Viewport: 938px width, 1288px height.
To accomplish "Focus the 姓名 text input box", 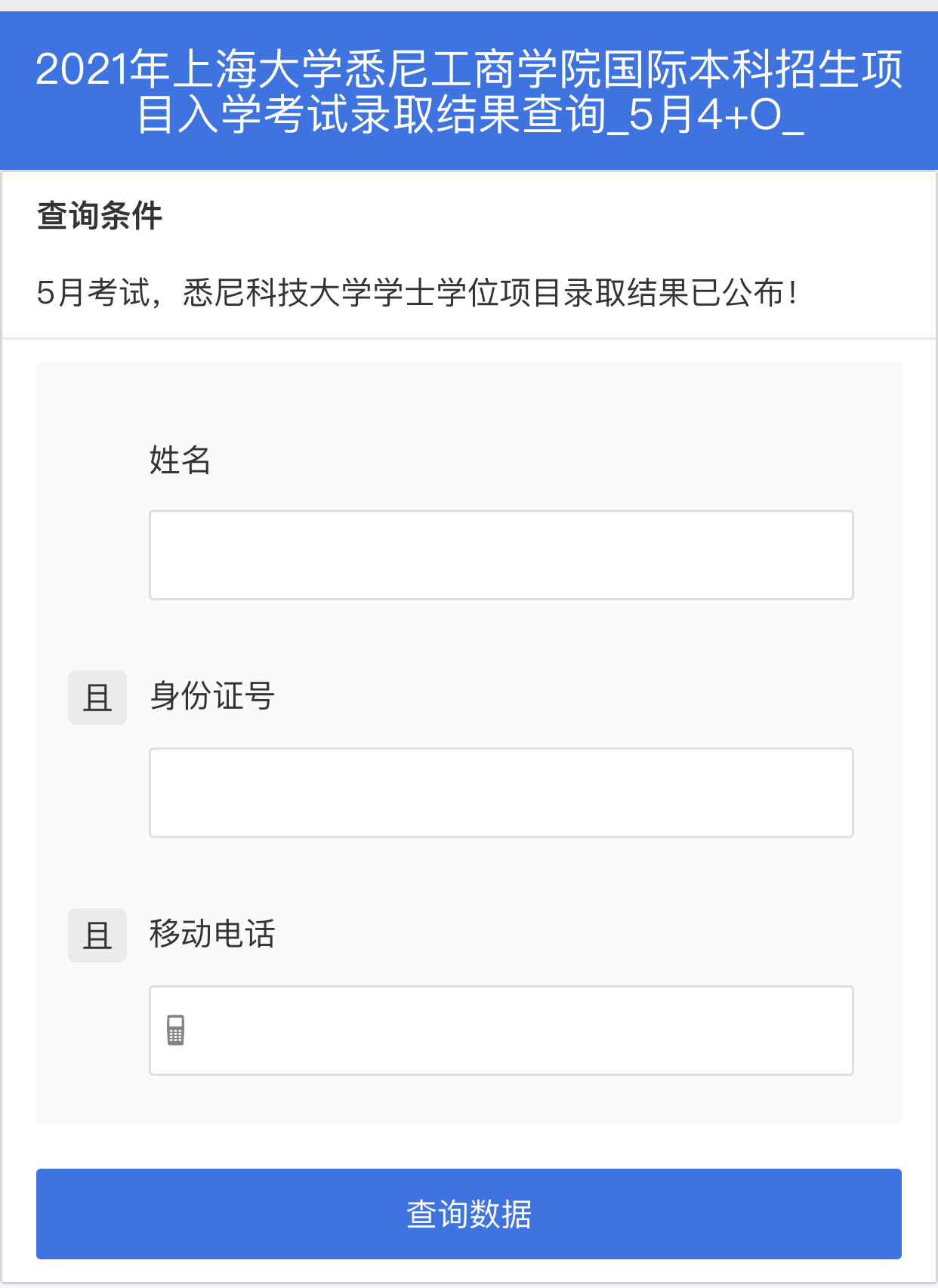I will pos(501,555).
